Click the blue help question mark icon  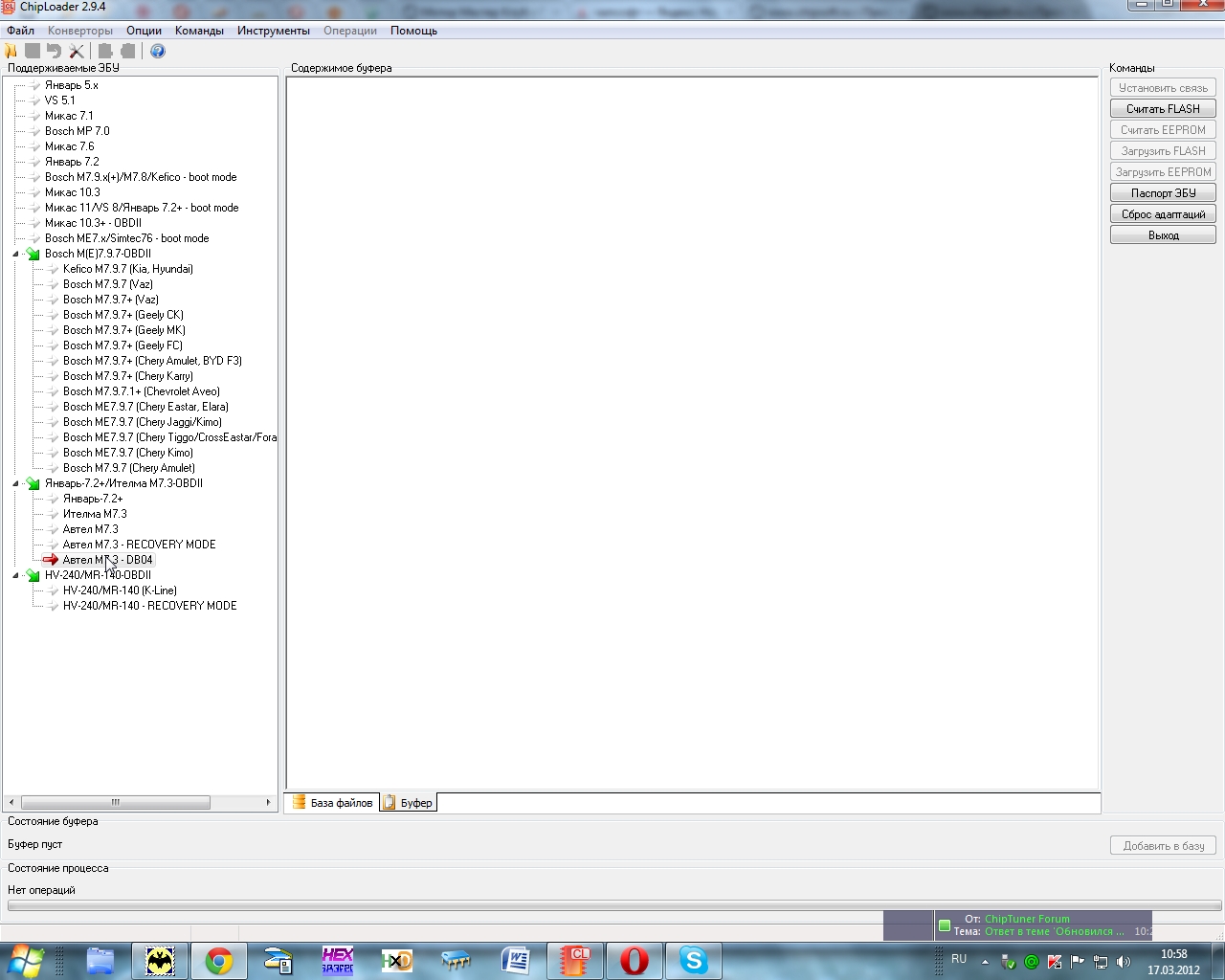[158, 51]
